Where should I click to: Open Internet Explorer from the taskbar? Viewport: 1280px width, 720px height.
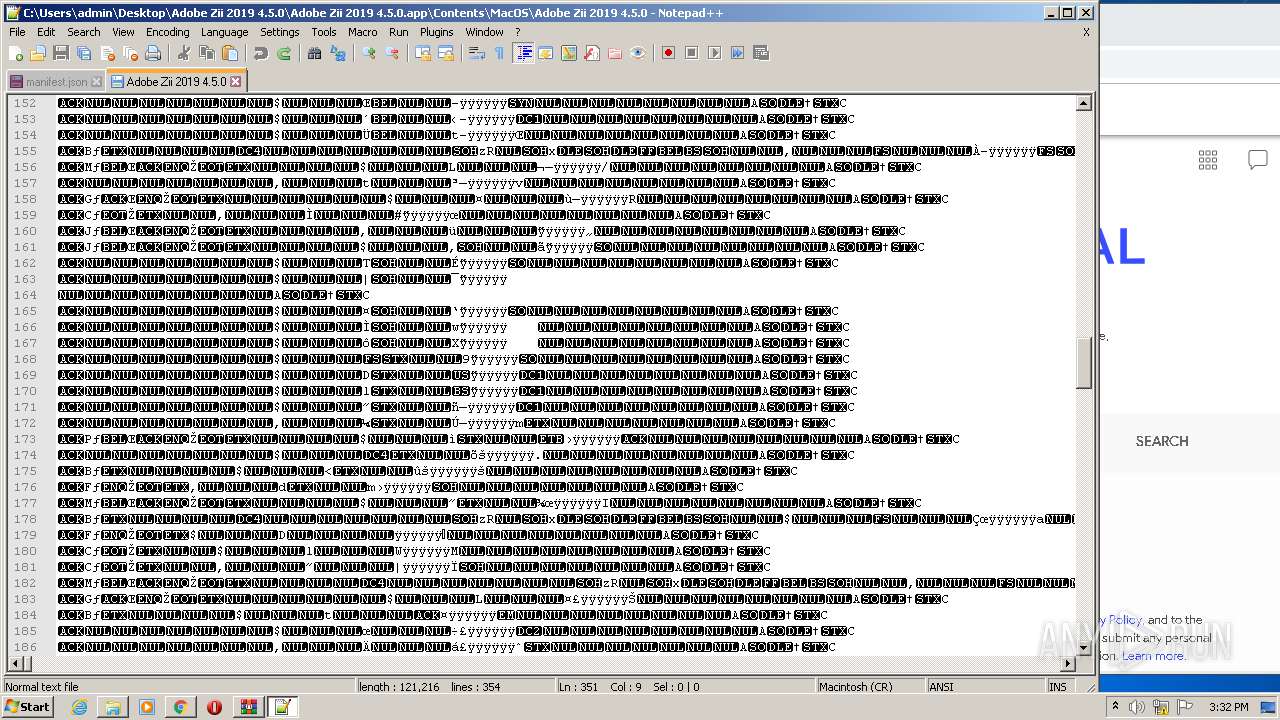point(79,707)
